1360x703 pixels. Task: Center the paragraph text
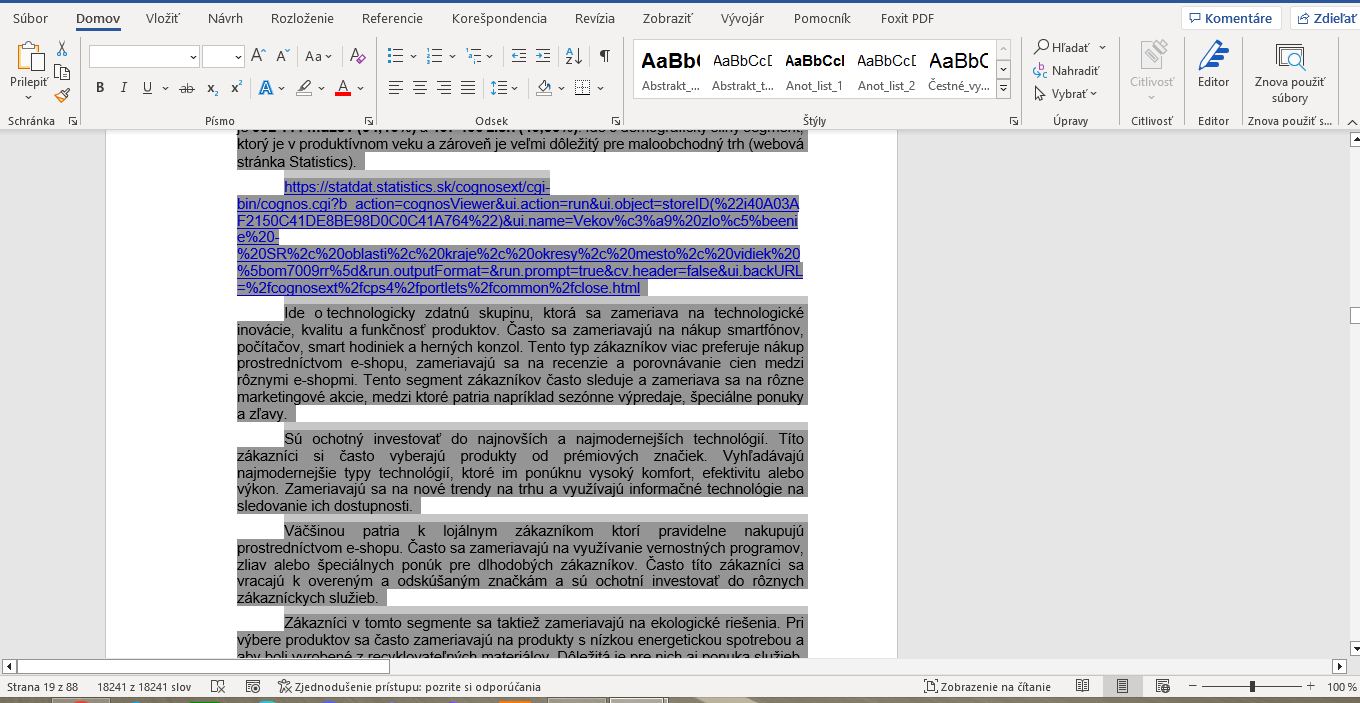(x=420, y=88)
